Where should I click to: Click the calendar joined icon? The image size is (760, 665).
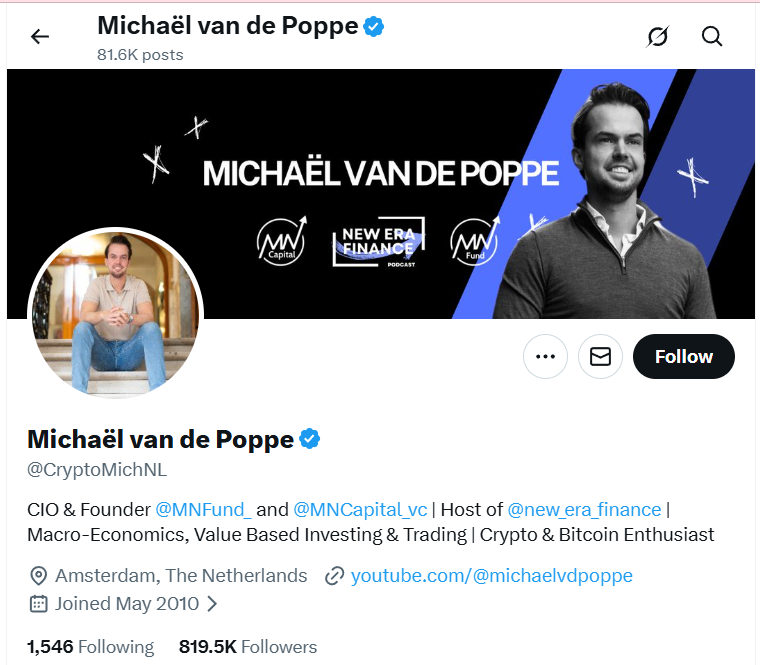point(39,604)
